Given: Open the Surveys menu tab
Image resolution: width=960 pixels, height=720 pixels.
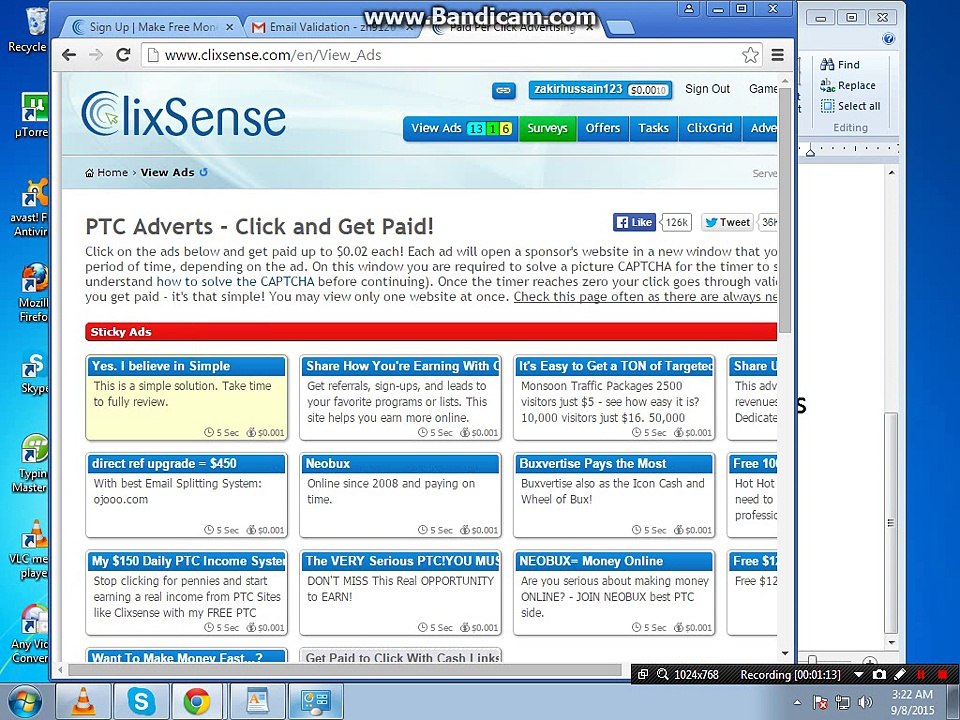Looking at the screenshot, I should point(547,129).
